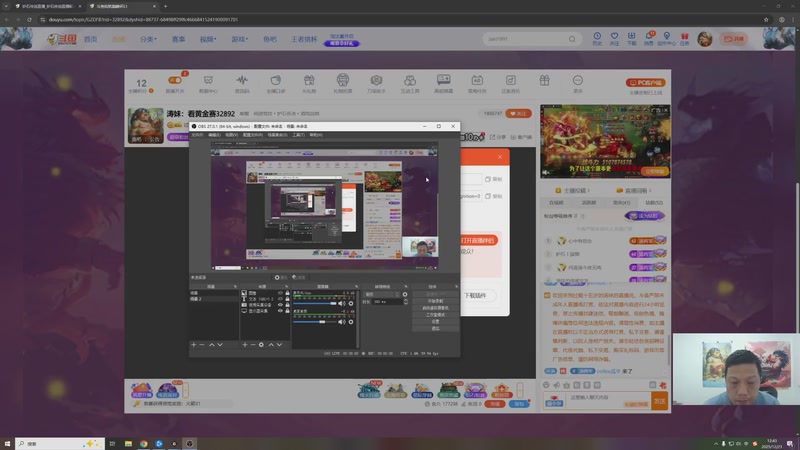This screenshot has width=800, height=450.
Task: Click the orange Follow heart button
Action: click(x=518, y=113)
